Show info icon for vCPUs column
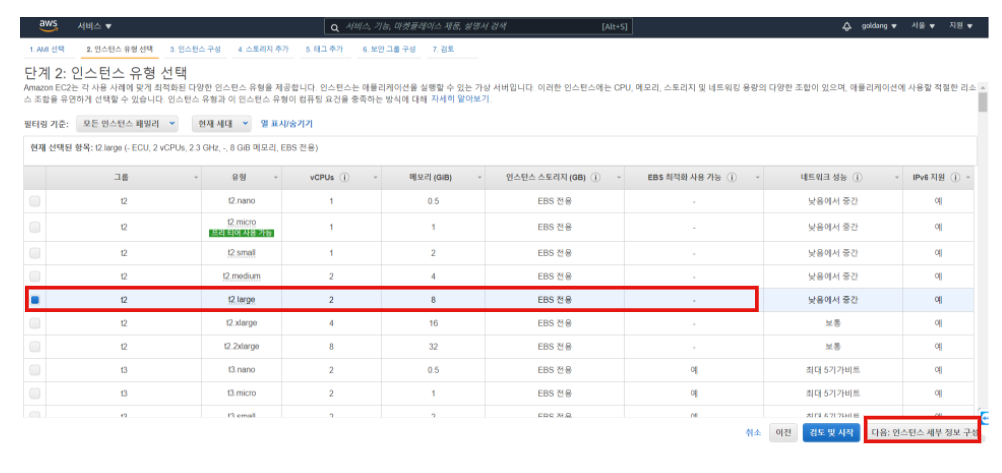 344,178
